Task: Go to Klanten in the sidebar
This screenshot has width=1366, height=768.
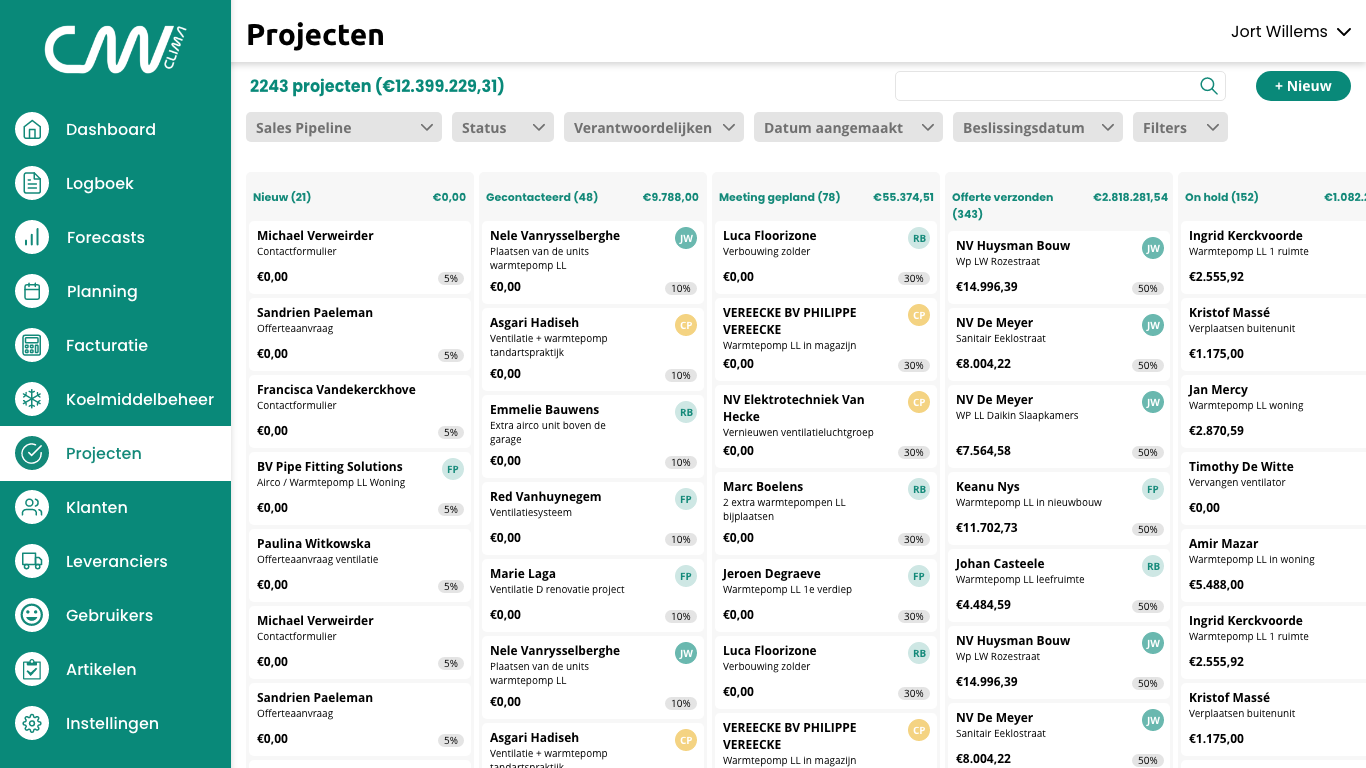Action: (97, 507)
